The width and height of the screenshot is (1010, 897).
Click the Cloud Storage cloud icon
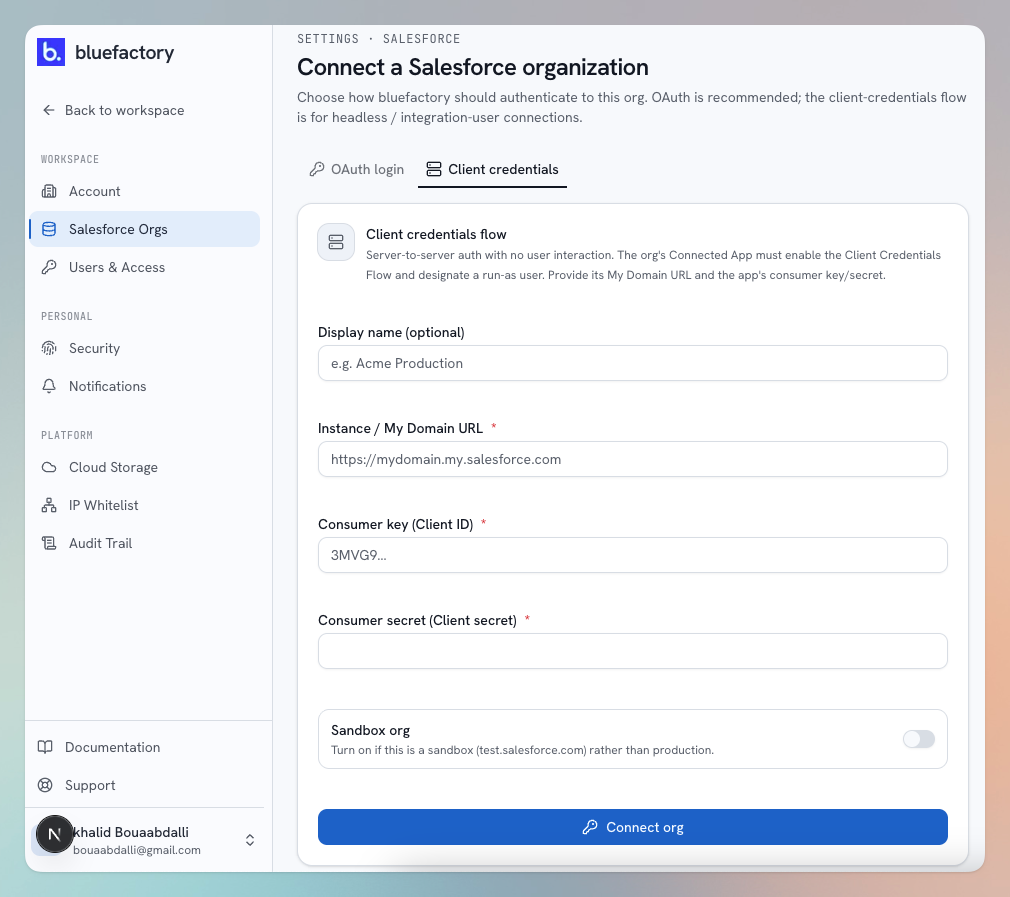tap(49, 467)
